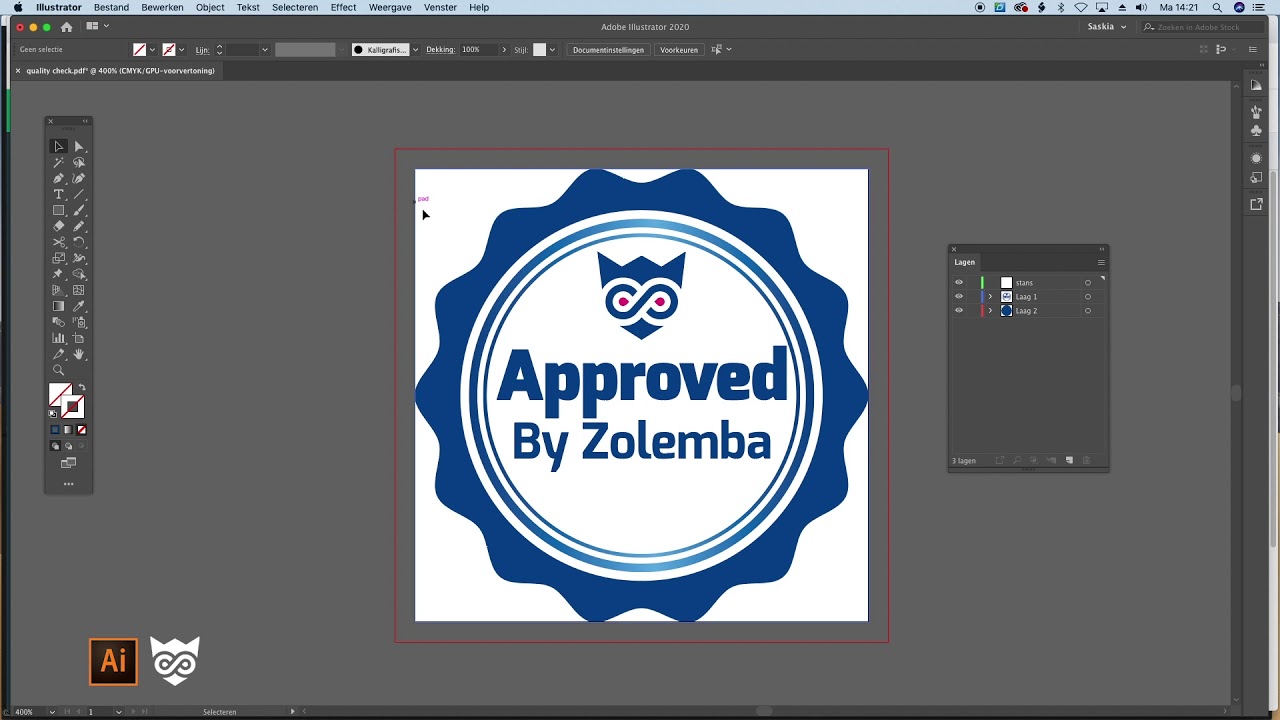Open the fill color dropdown in control bar
Screen dimensions: 1280x720
click(x=152, y=50)
